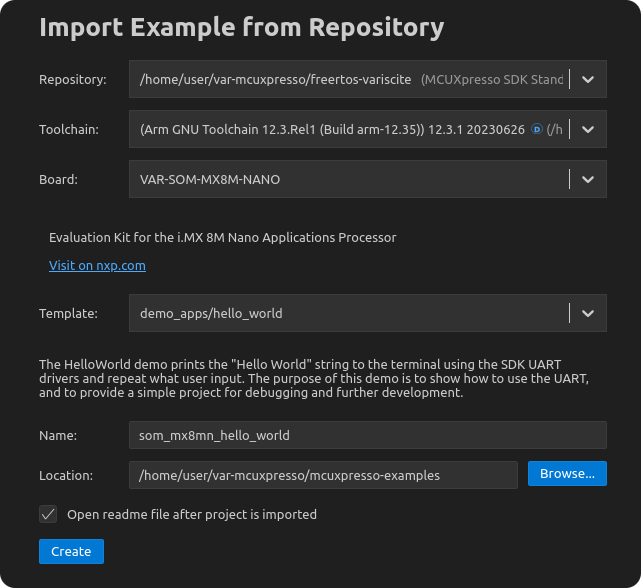This screenshot has width=641, height=588.
Task: Click the Browse... button
Action: (x=567, y=474)
